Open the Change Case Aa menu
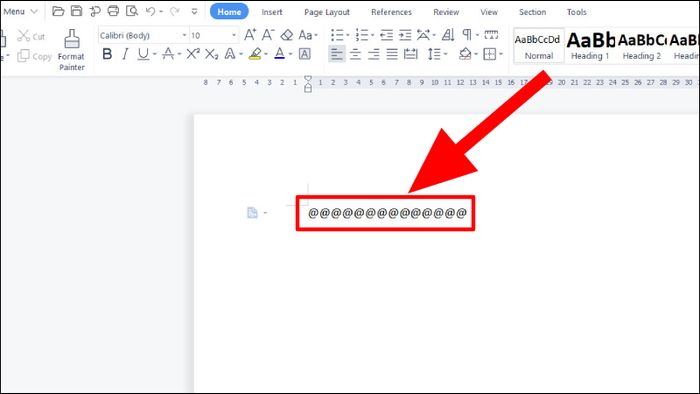Viewport: 700px width, 394px height. (x=308, y=35)
